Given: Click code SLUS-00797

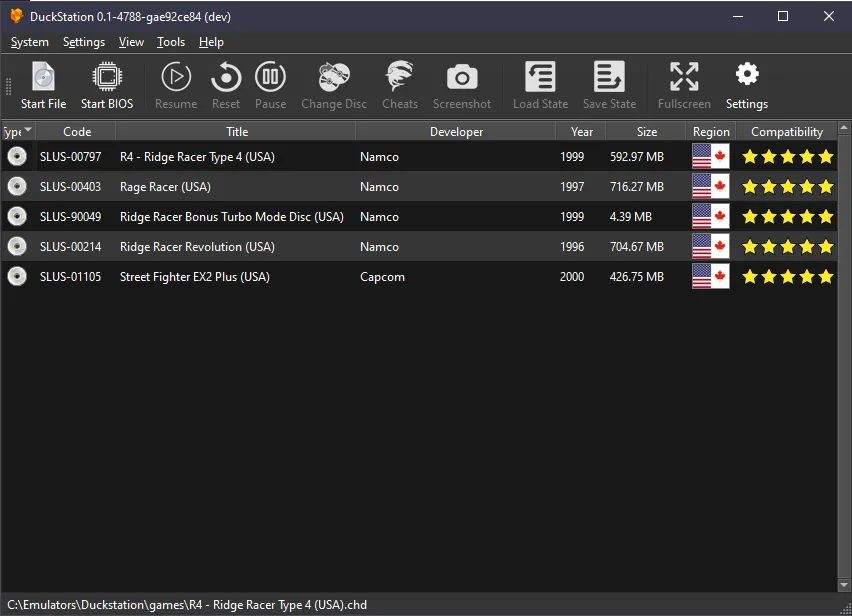Looking at the screenshot, I should tap(70, 157).
